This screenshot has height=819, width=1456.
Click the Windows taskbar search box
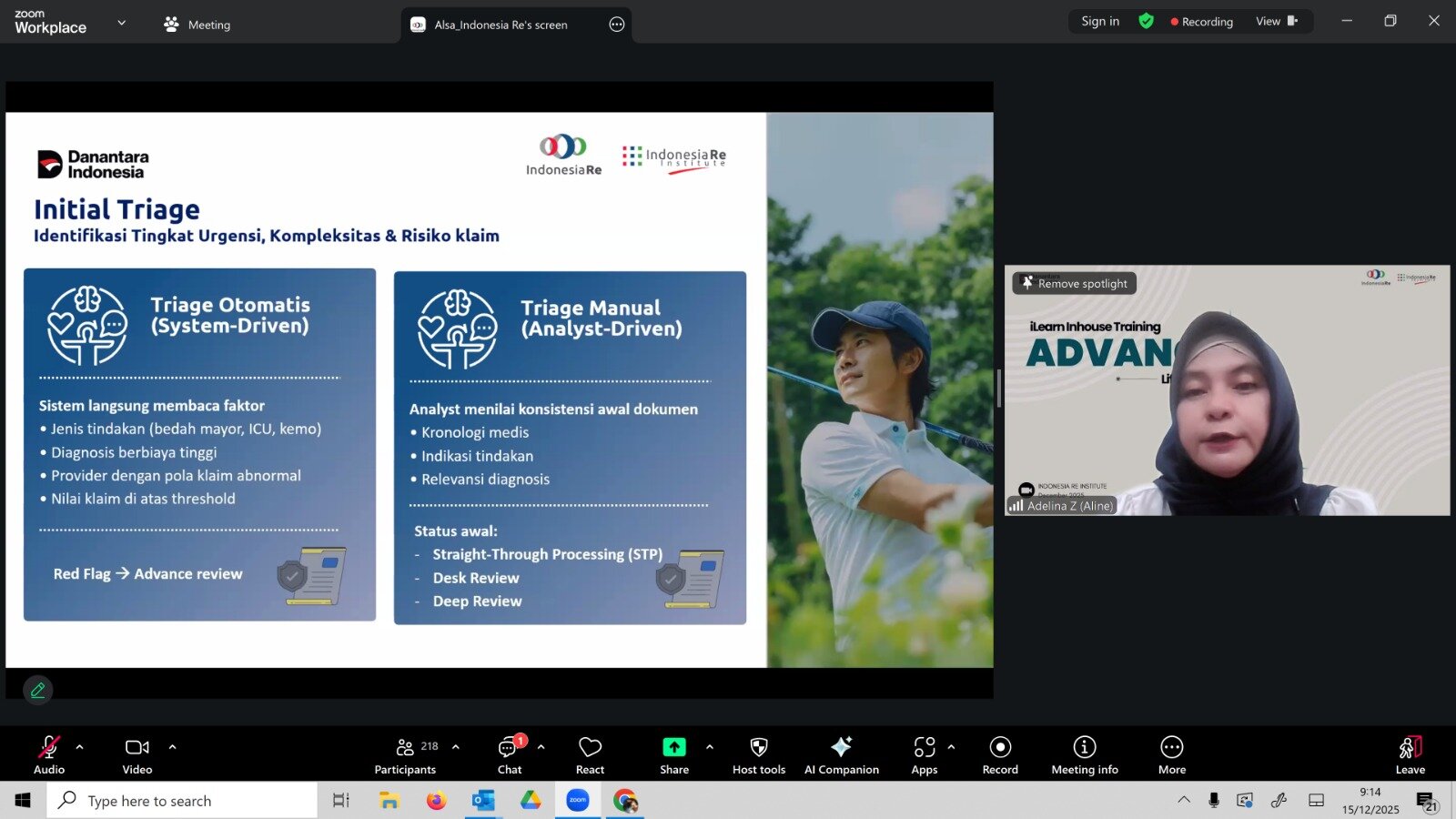[x=182, y=801]
